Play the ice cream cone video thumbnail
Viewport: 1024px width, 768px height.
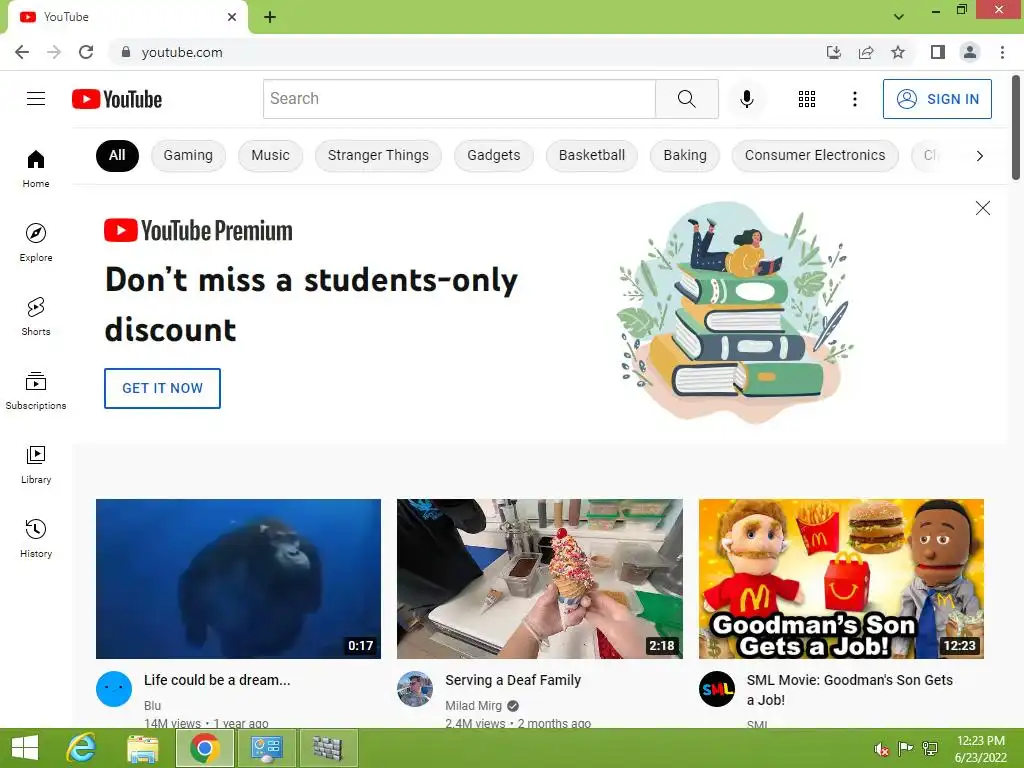pyautogui.click(x=540, y=579)
